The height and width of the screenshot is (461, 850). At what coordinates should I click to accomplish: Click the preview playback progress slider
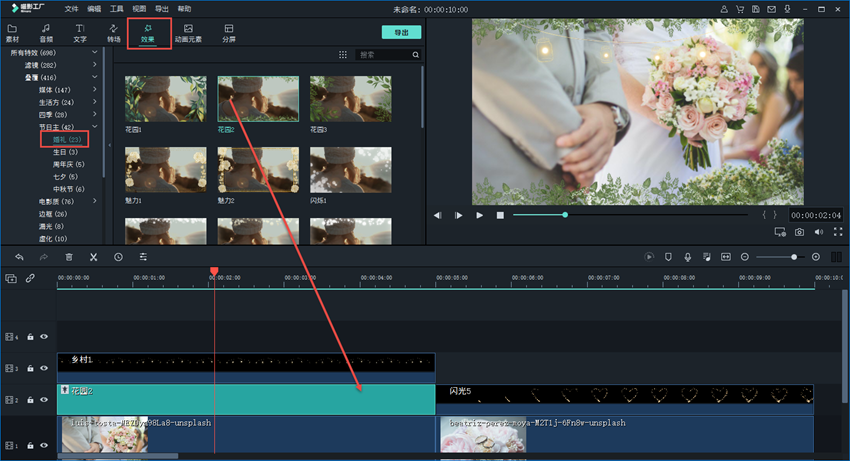click(630, 215)
